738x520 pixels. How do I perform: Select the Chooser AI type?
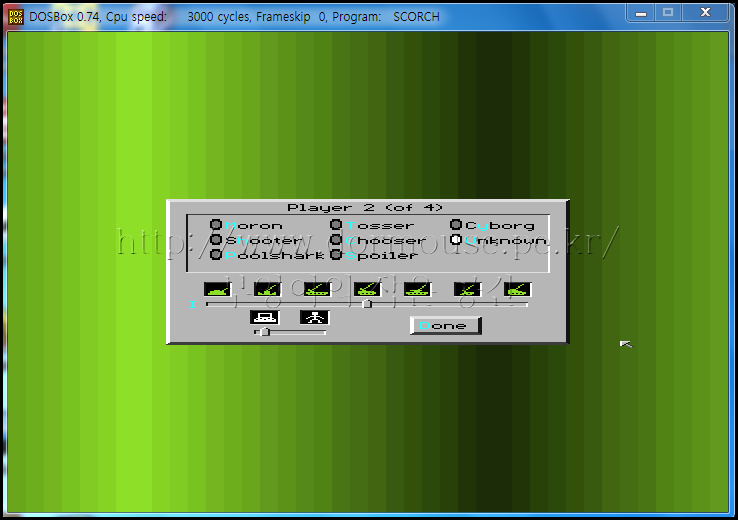click(x=377, y=240)
